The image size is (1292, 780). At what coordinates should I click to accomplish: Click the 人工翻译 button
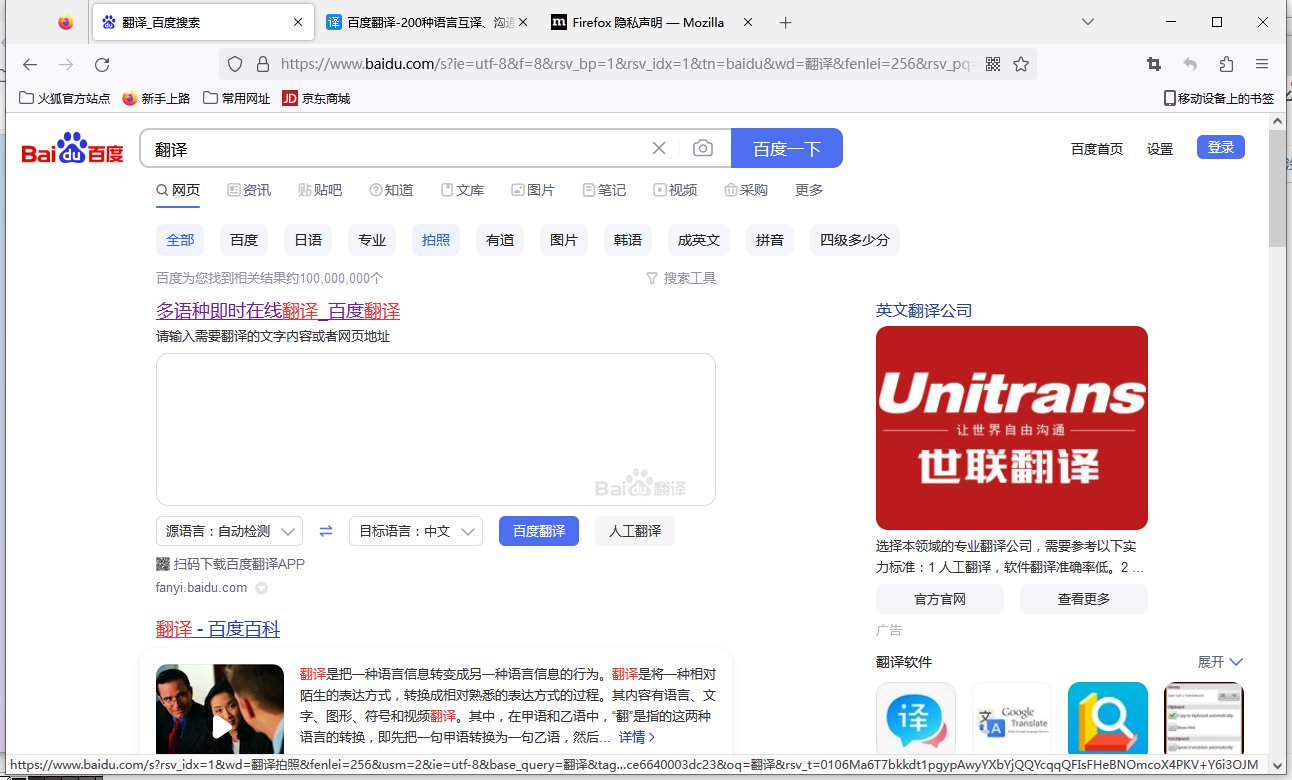pyautogui.click(x=635, y=531)
